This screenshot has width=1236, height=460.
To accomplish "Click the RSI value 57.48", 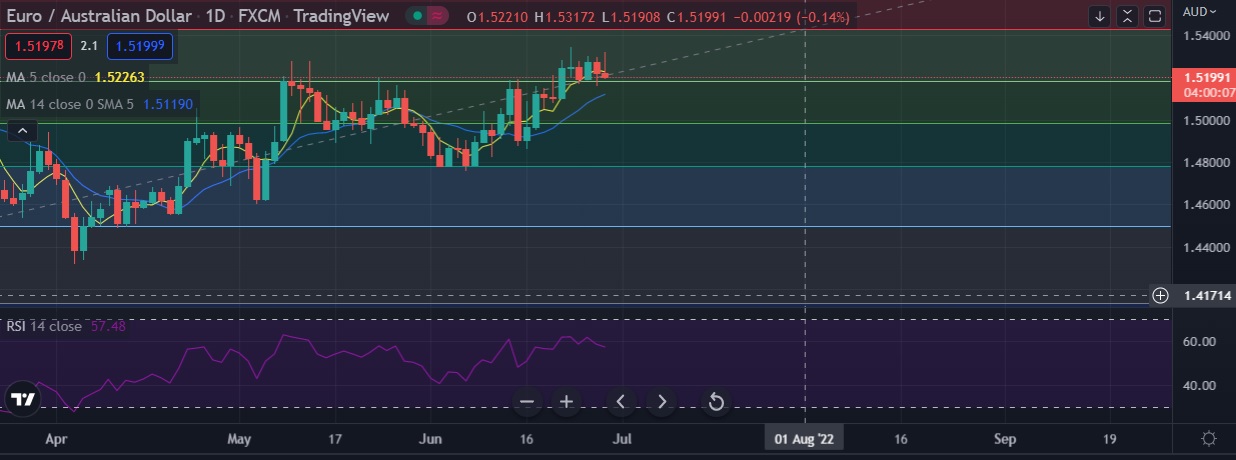I will 108,326.
